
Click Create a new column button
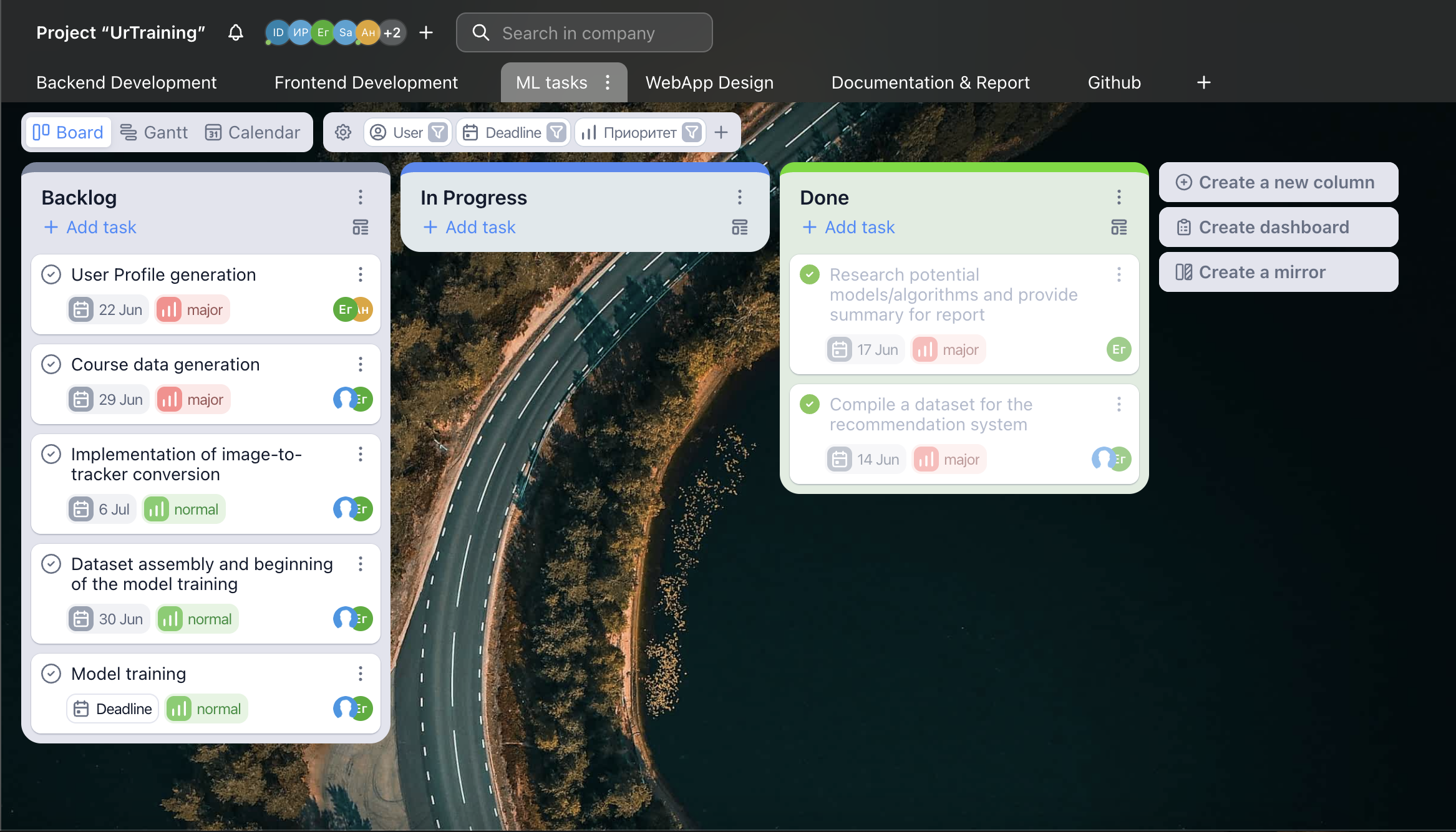(1278, 182)
